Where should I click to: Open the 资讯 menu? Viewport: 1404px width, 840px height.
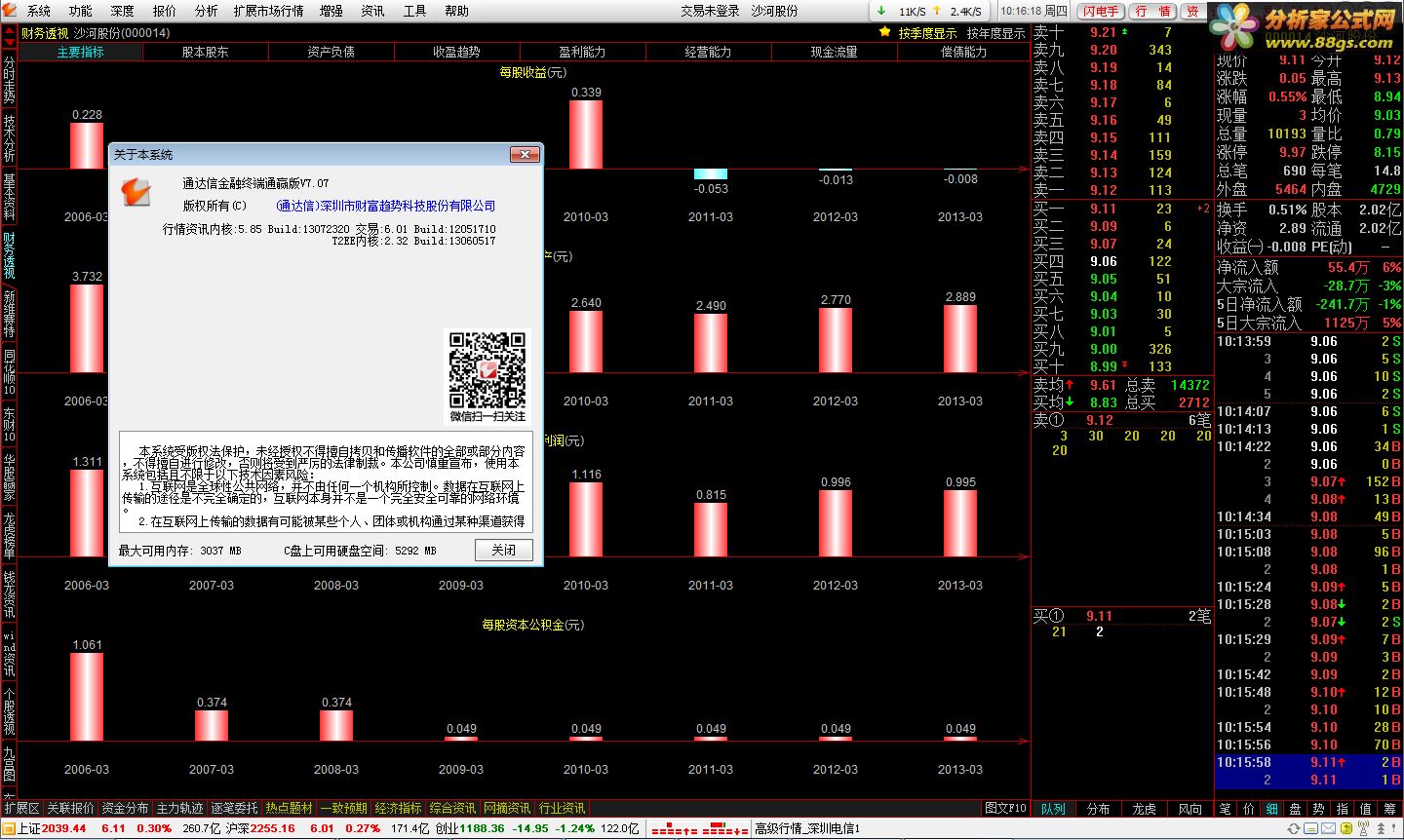[x=372, y=11]
